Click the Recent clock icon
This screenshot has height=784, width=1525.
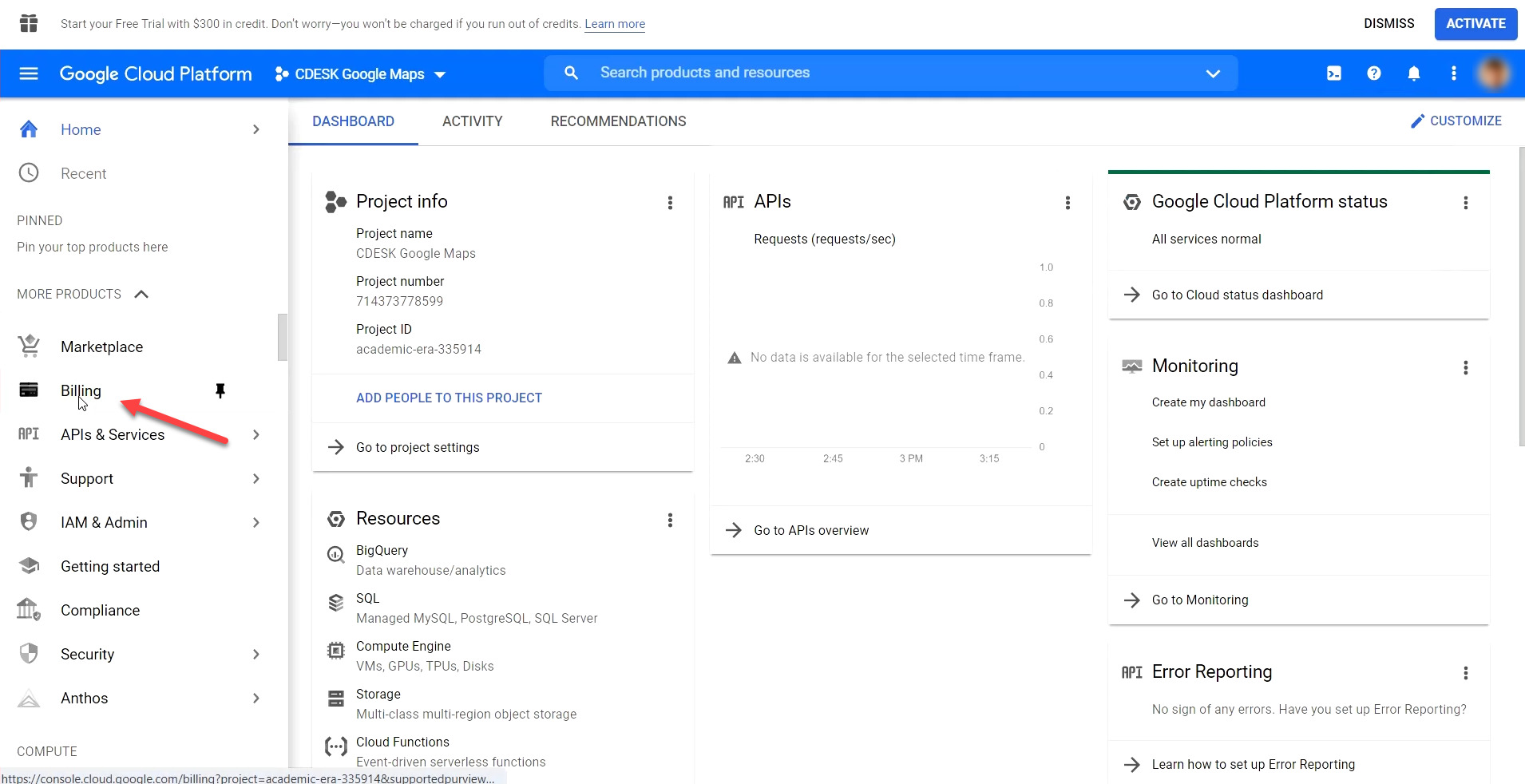pyautogui.click(x=29, y=173)
